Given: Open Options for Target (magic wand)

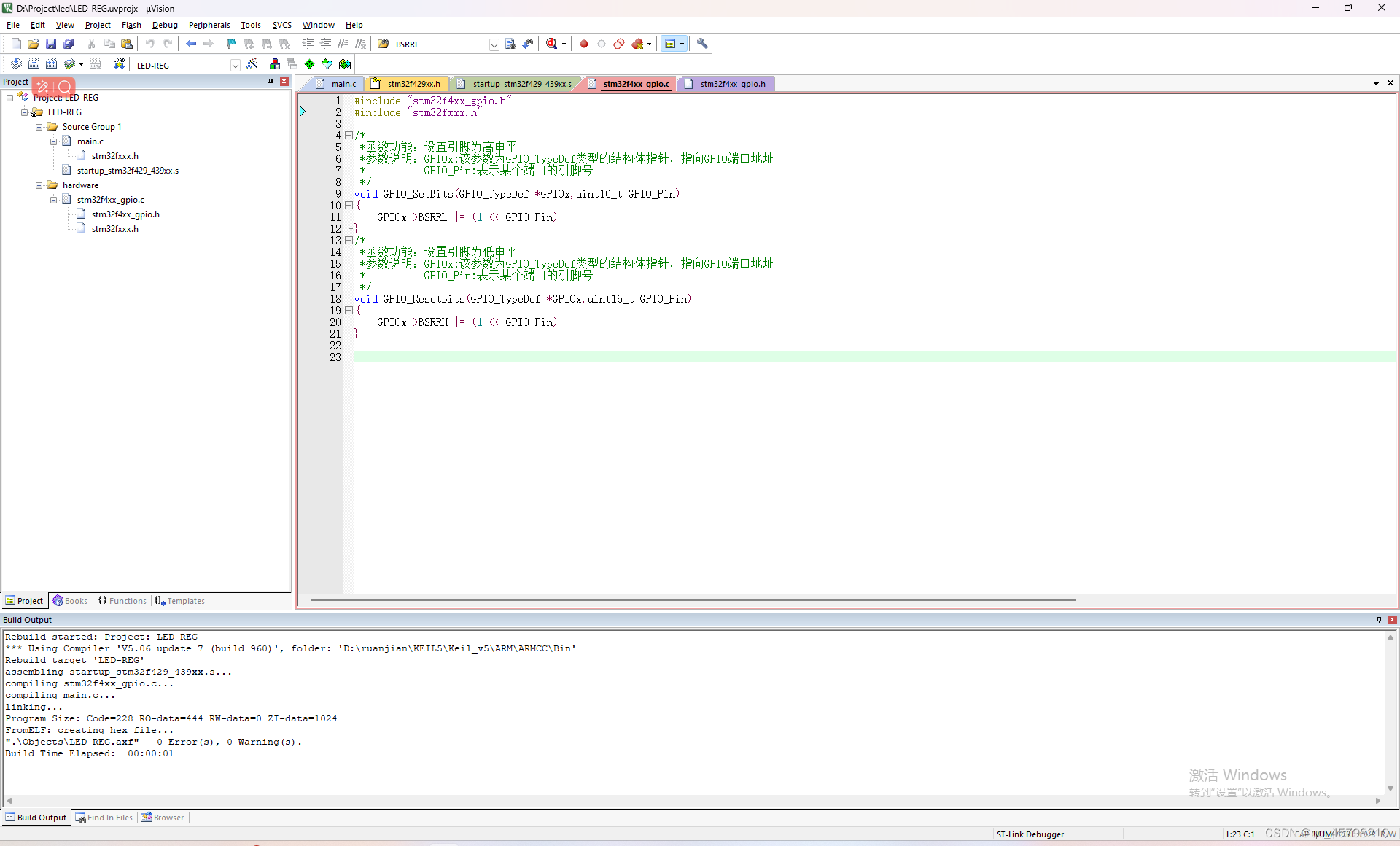Looking at the screenshot, I should click(x=252, y=64).
